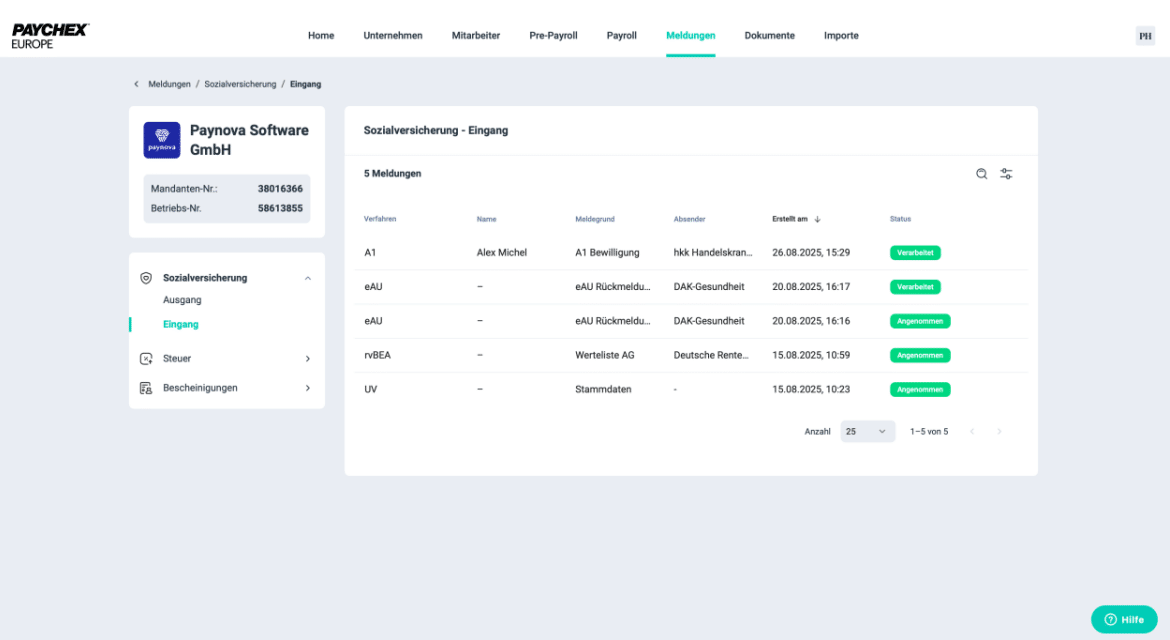Sort by Verfahren column header
This screenshot has height=640, width=1170.
point(380,219)
